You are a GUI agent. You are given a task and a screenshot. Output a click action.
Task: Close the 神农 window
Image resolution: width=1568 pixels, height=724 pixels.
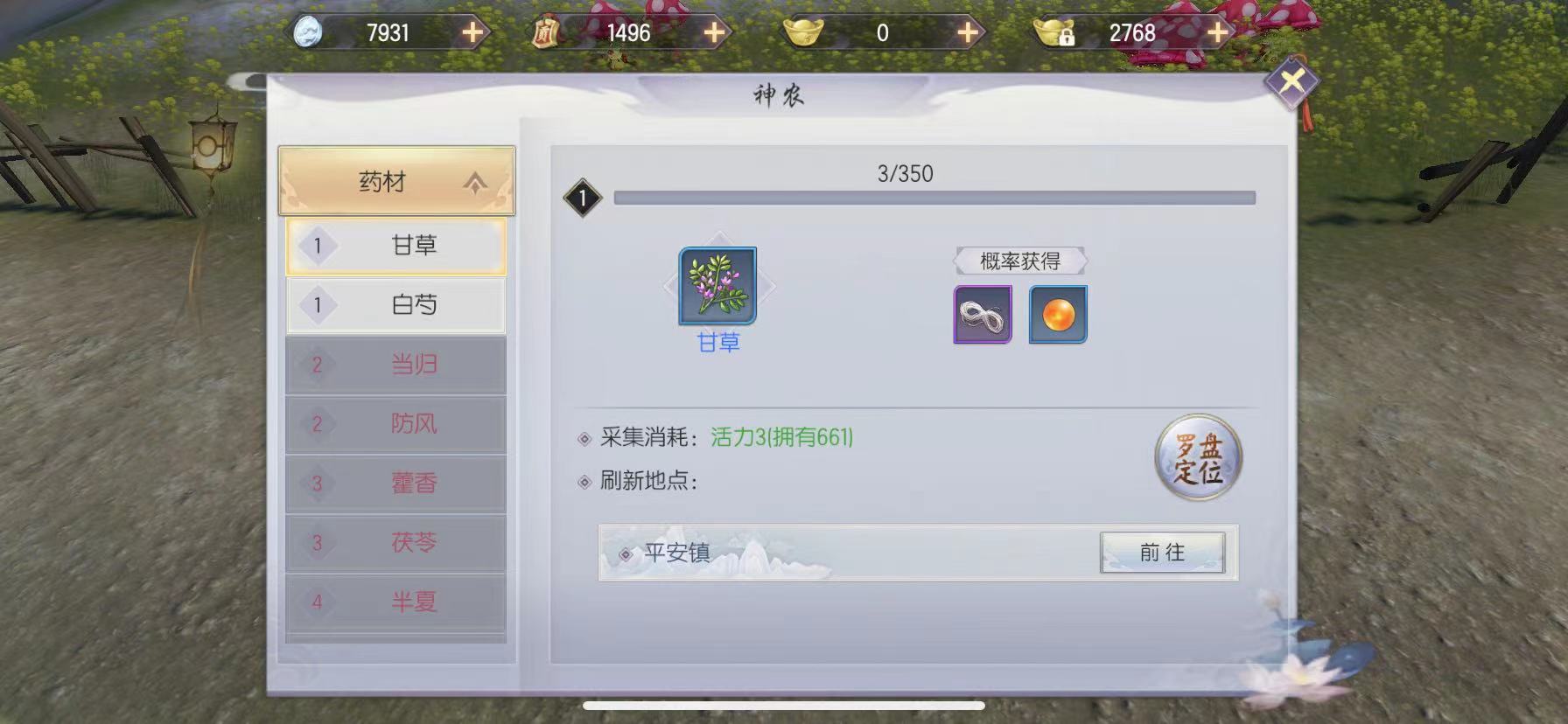[1292, 82]
